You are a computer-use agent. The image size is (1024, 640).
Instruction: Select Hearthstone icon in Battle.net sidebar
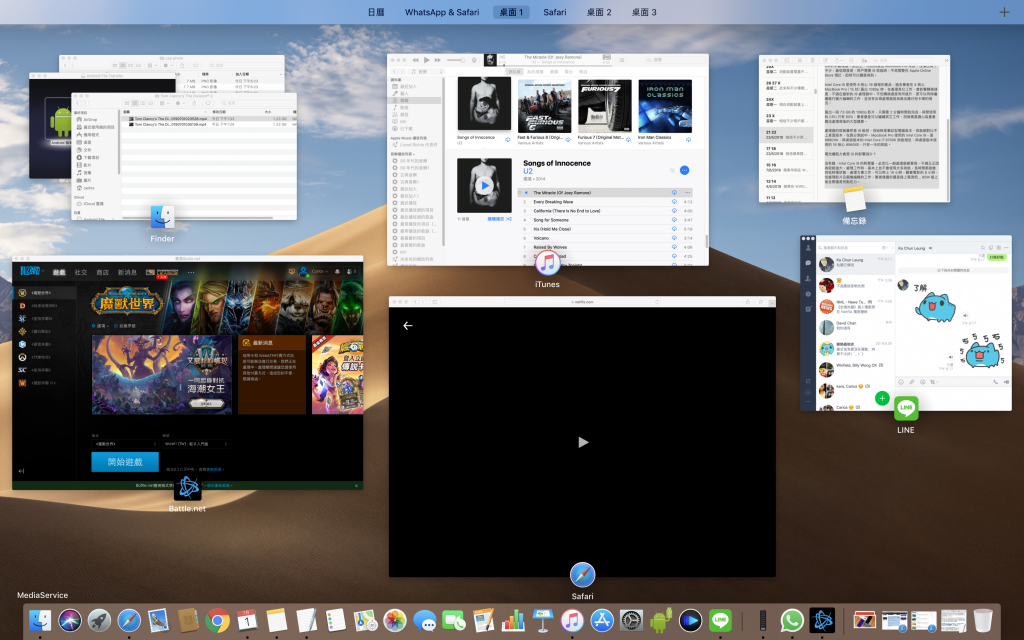point(22,331)
